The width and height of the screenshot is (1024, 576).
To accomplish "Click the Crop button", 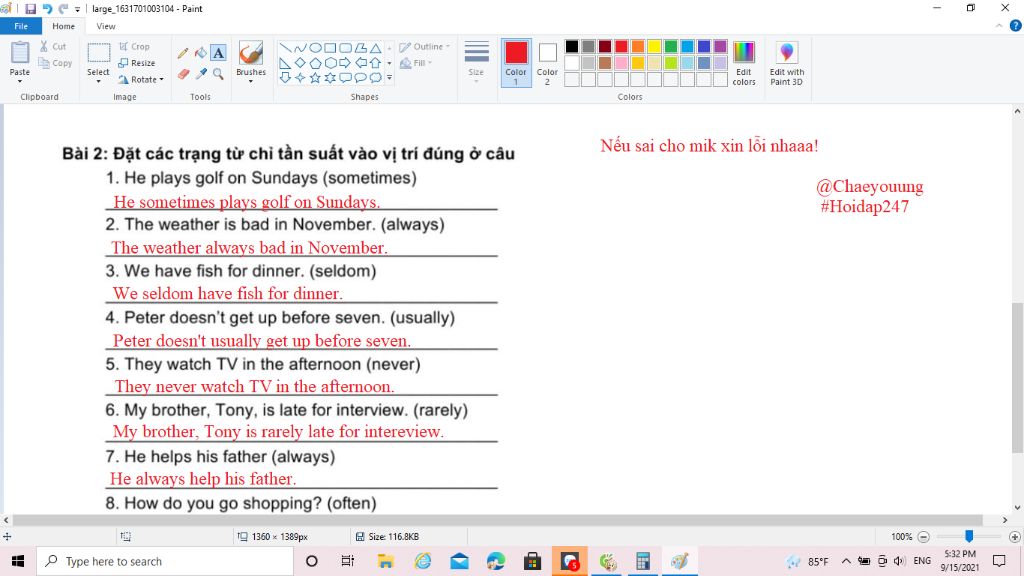I will (x=134, y=46).
